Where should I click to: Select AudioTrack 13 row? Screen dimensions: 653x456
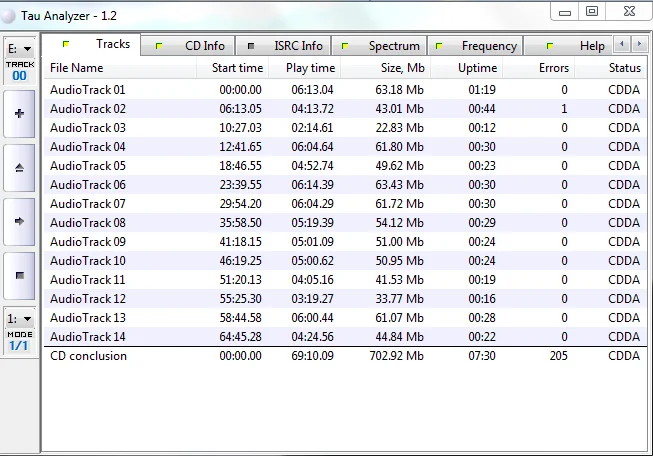(x=345, y=318)
